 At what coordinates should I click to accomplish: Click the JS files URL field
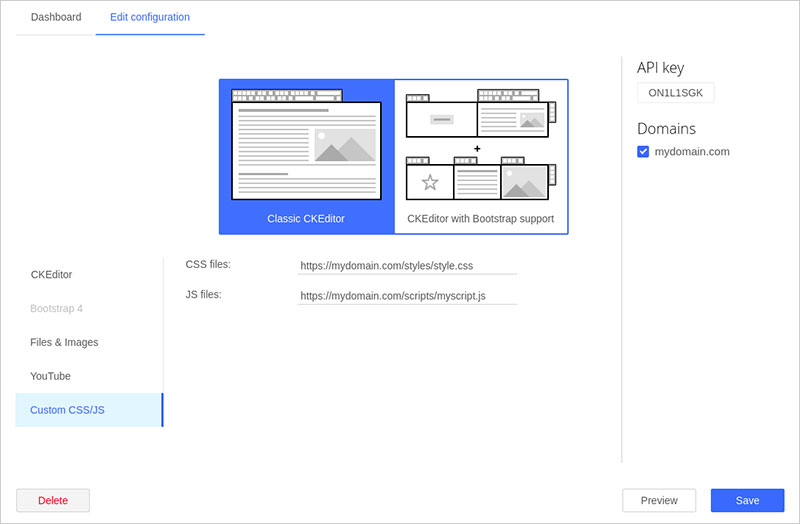pos(407,296)
